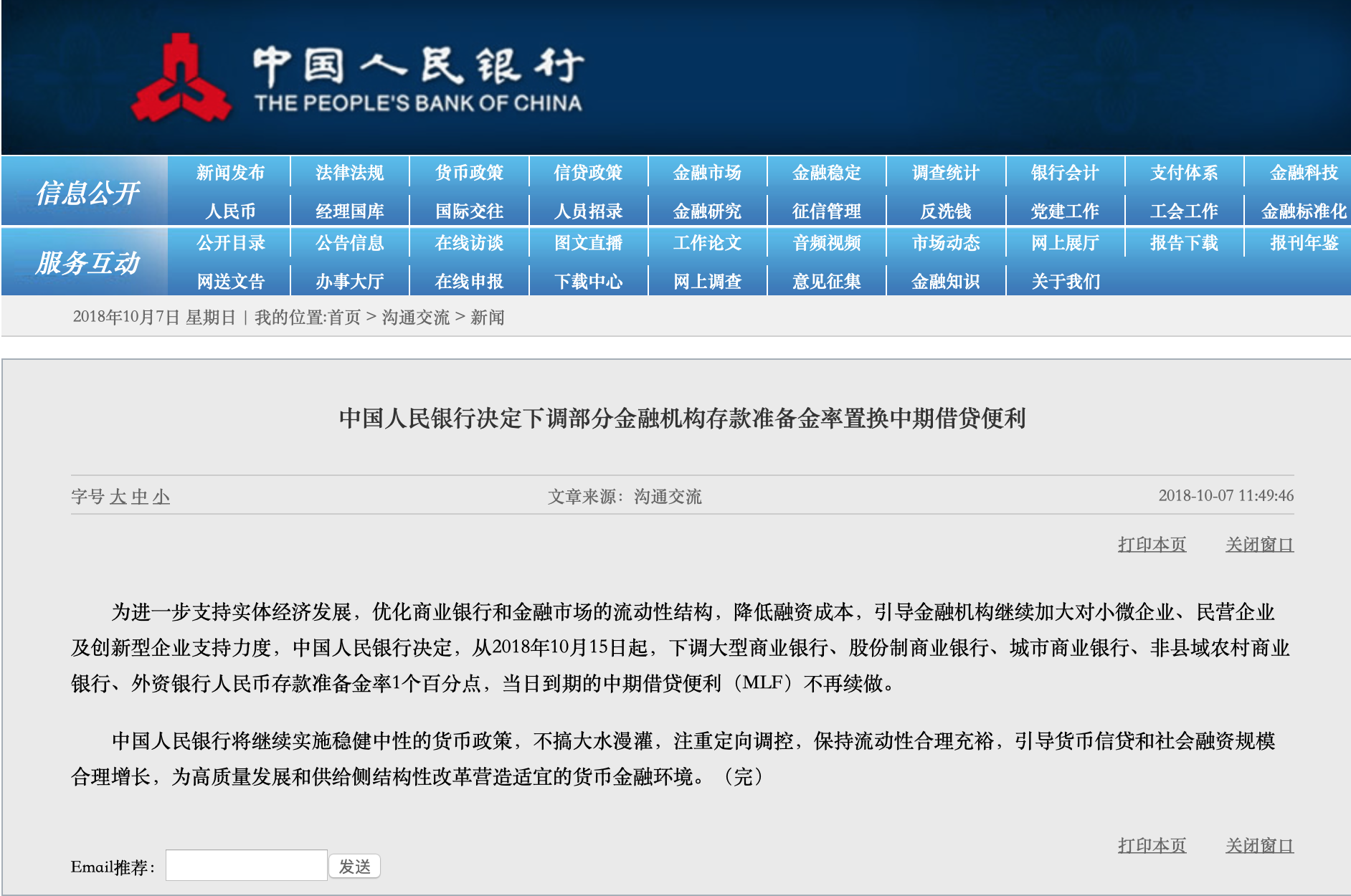The image size is (1351, 896).
Task: Click the 服务互动 category header
Action: (87, 262)
